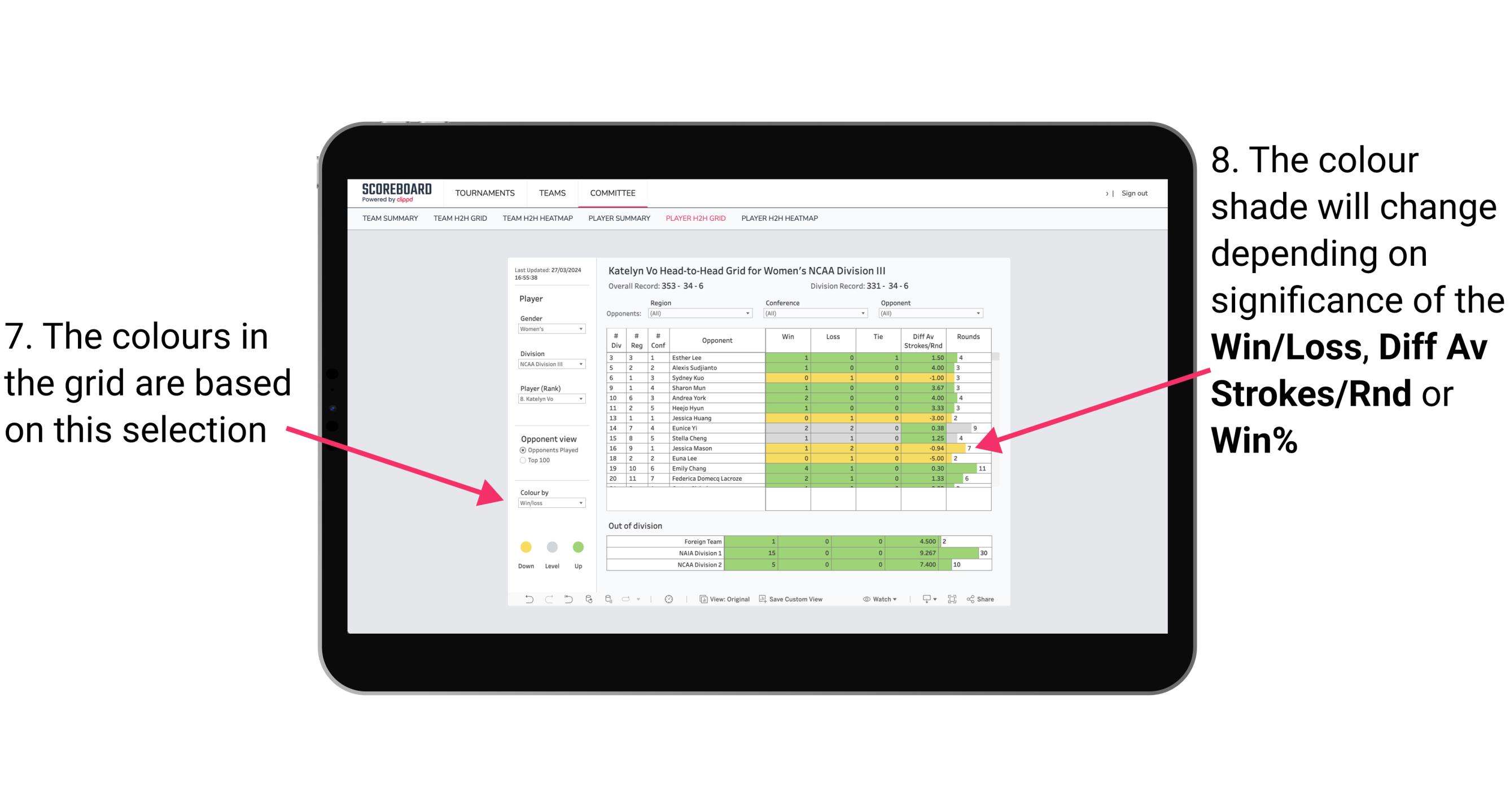Select Opponents Played radio button
This screenshot has width=1510, height=812.
(x=523, y=450)
